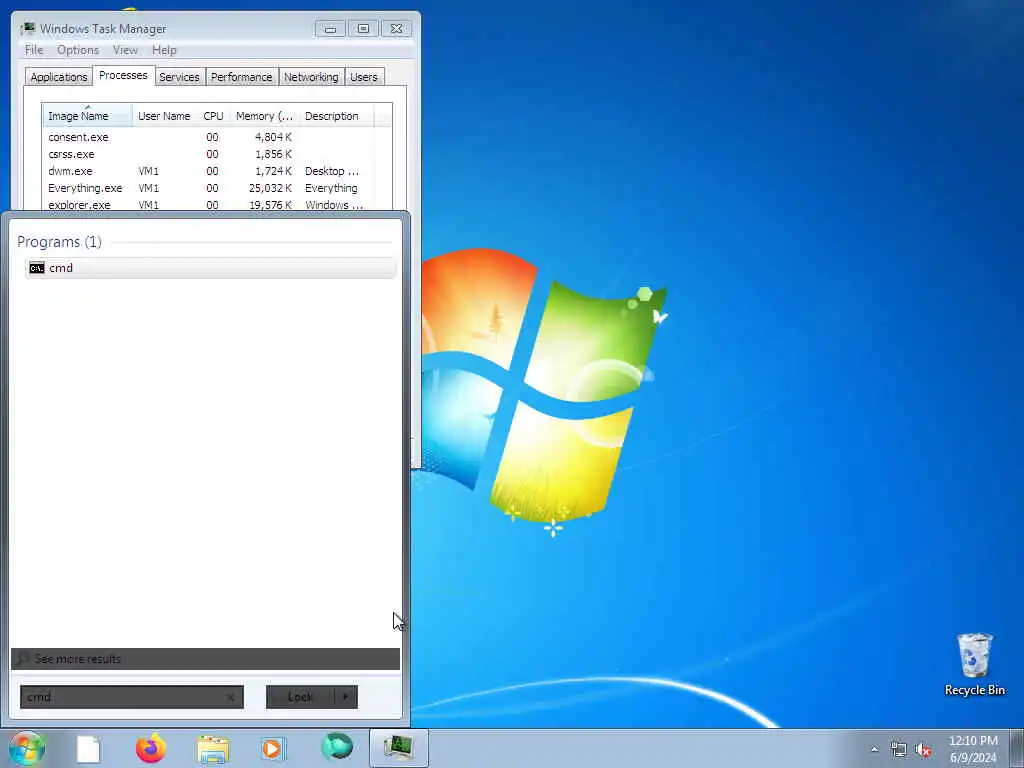1024x768 pixels.
Task: Open the Recycle Bin desktop icon
Action: pos(974,664)
